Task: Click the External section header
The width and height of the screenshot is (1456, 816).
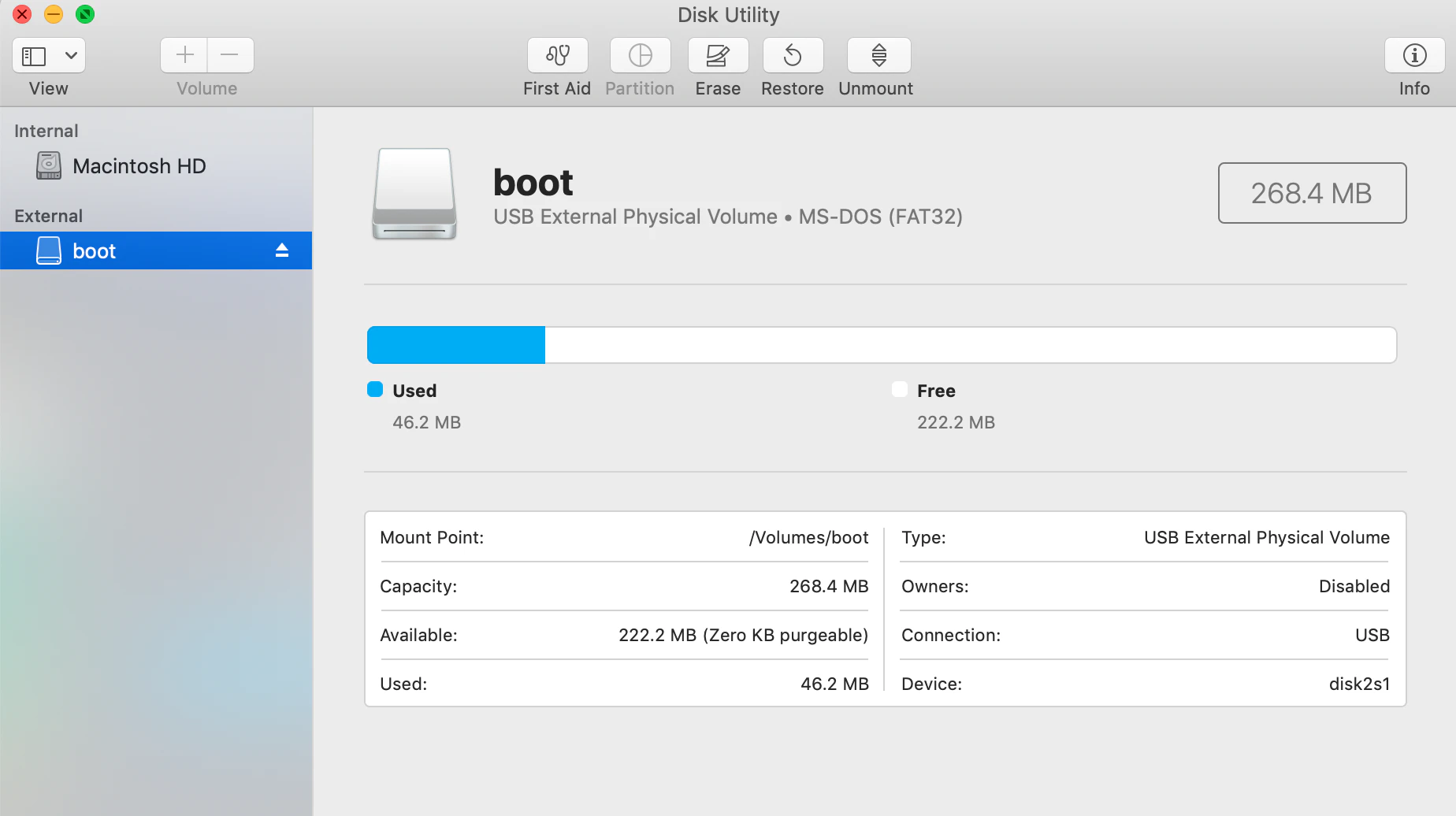Action: point(48,216)
